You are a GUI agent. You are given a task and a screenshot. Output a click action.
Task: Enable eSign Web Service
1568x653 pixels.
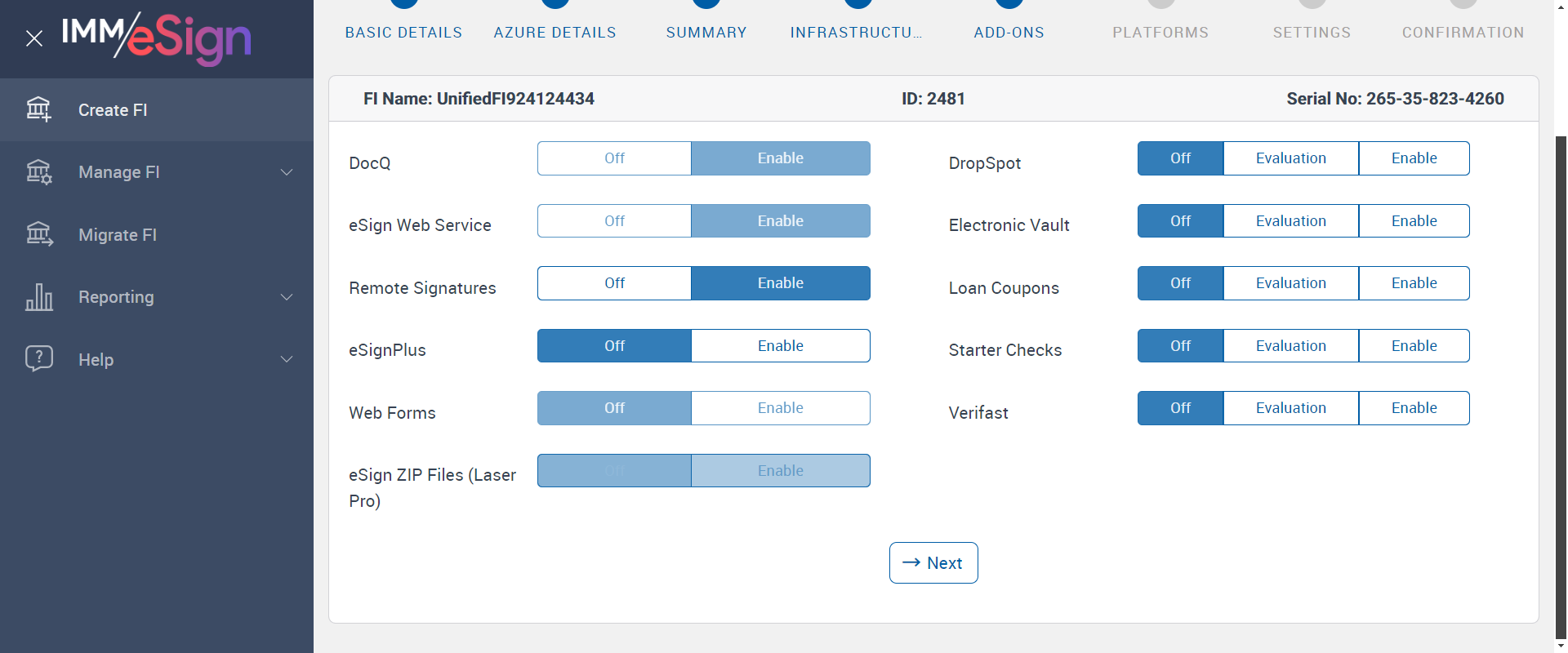781,221
